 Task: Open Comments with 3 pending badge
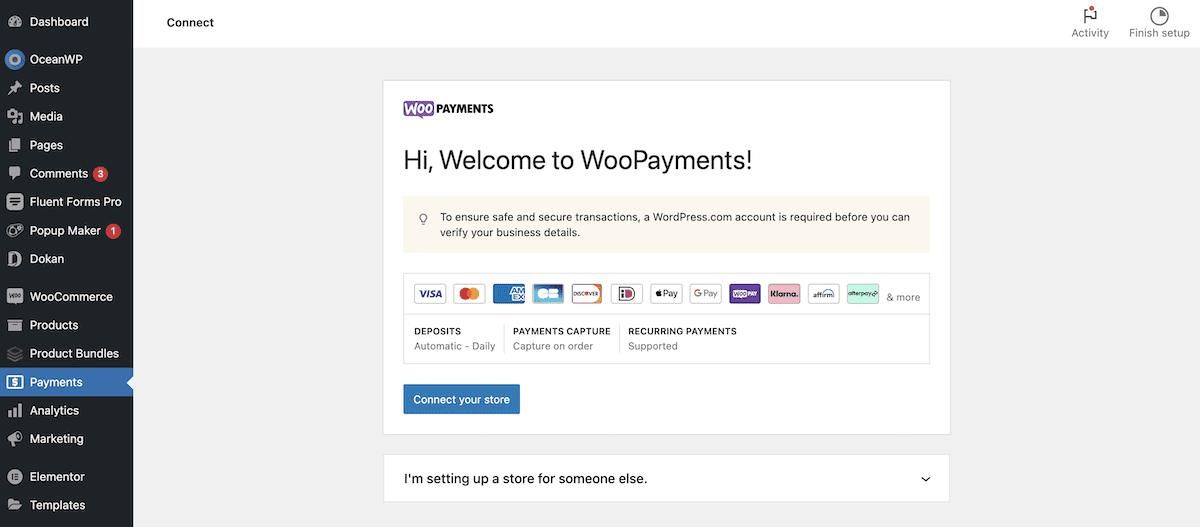tap(59, 174)
